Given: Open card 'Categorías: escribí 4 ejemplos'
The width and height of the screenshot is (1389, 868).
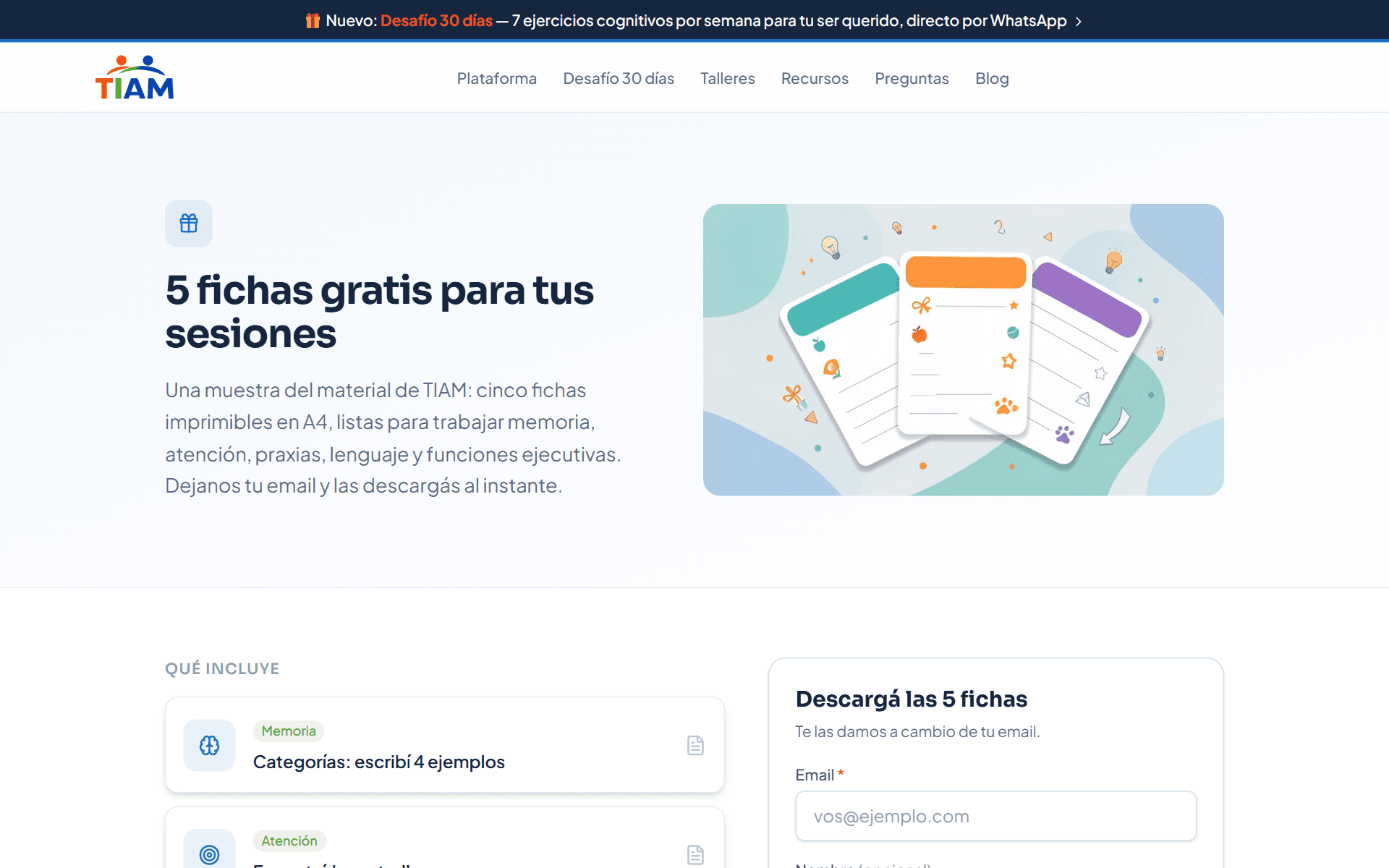Looking at the screenshot, I should tap(444, 745).
